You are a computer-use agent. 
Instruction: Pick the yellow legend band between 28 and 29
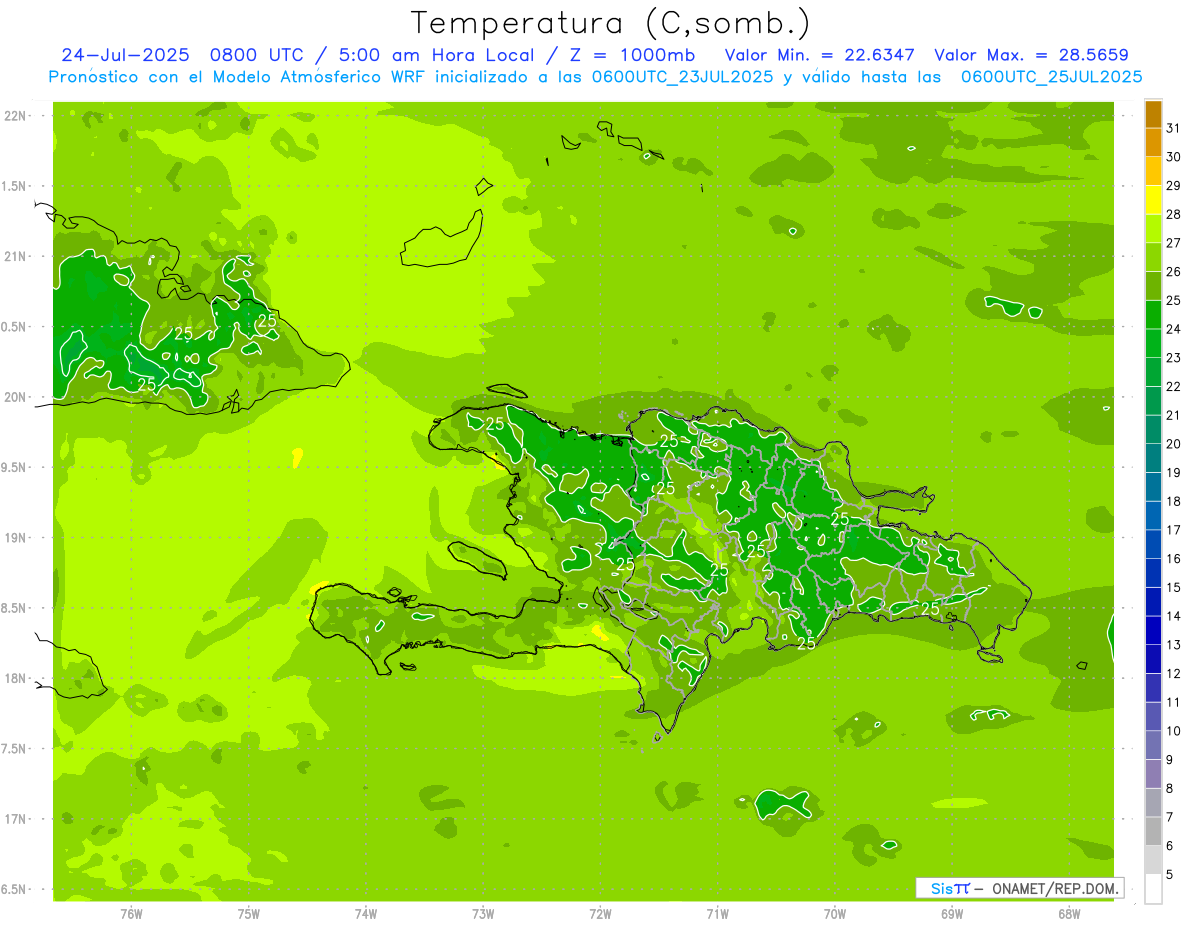click(x=1153, y=199)
